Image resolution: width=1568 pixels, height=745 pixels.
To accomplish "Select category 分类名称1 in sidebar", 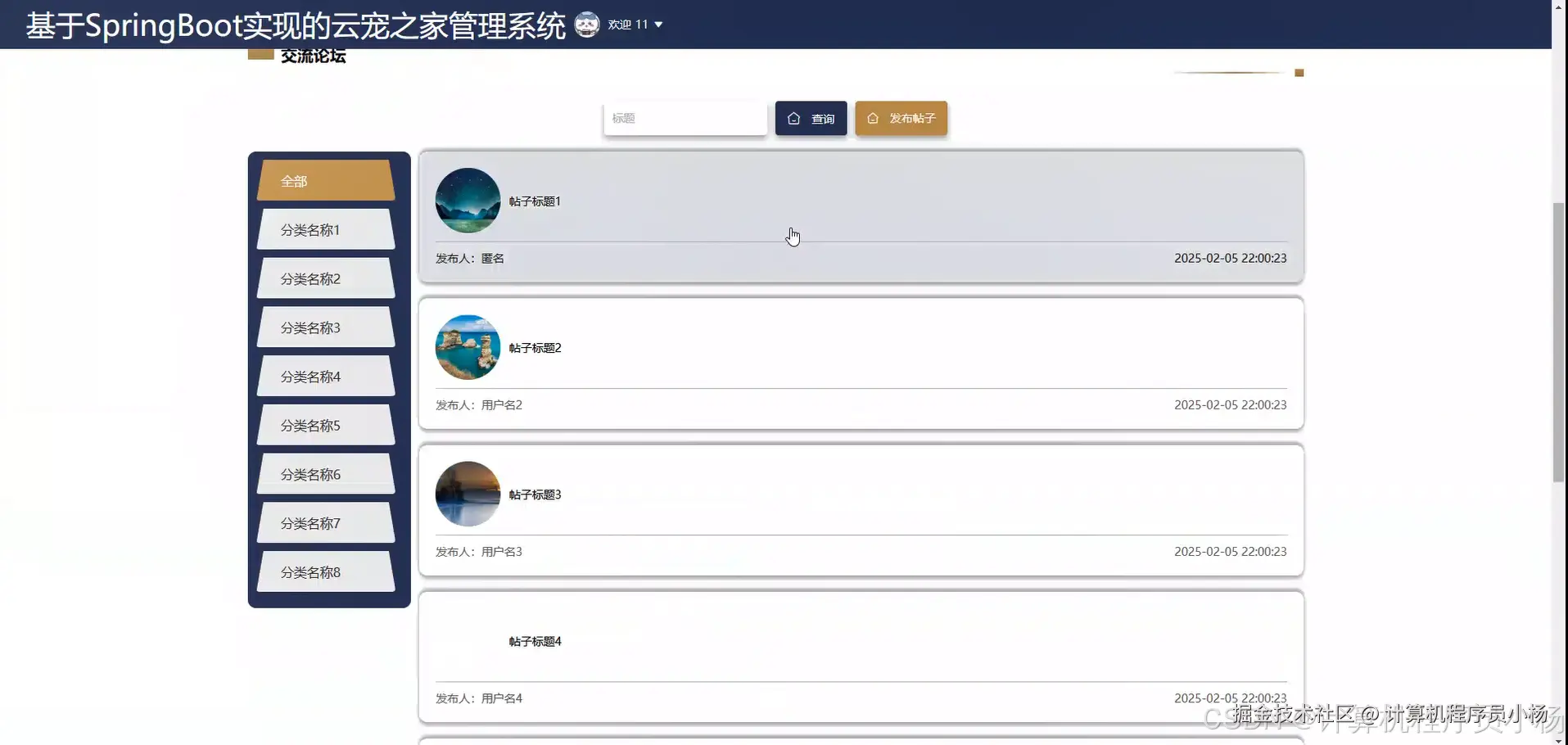I will [x=325, y=229].
